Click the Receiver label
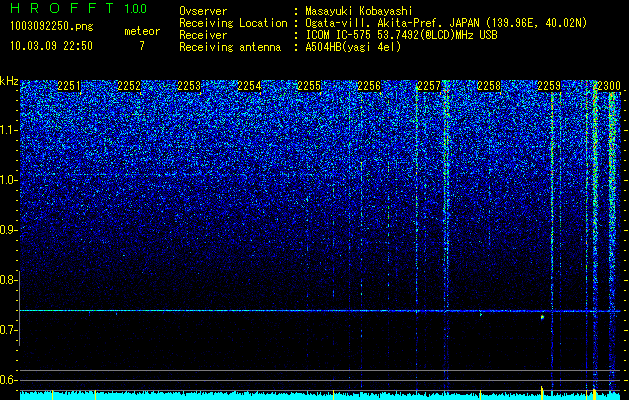 [203, 35]
